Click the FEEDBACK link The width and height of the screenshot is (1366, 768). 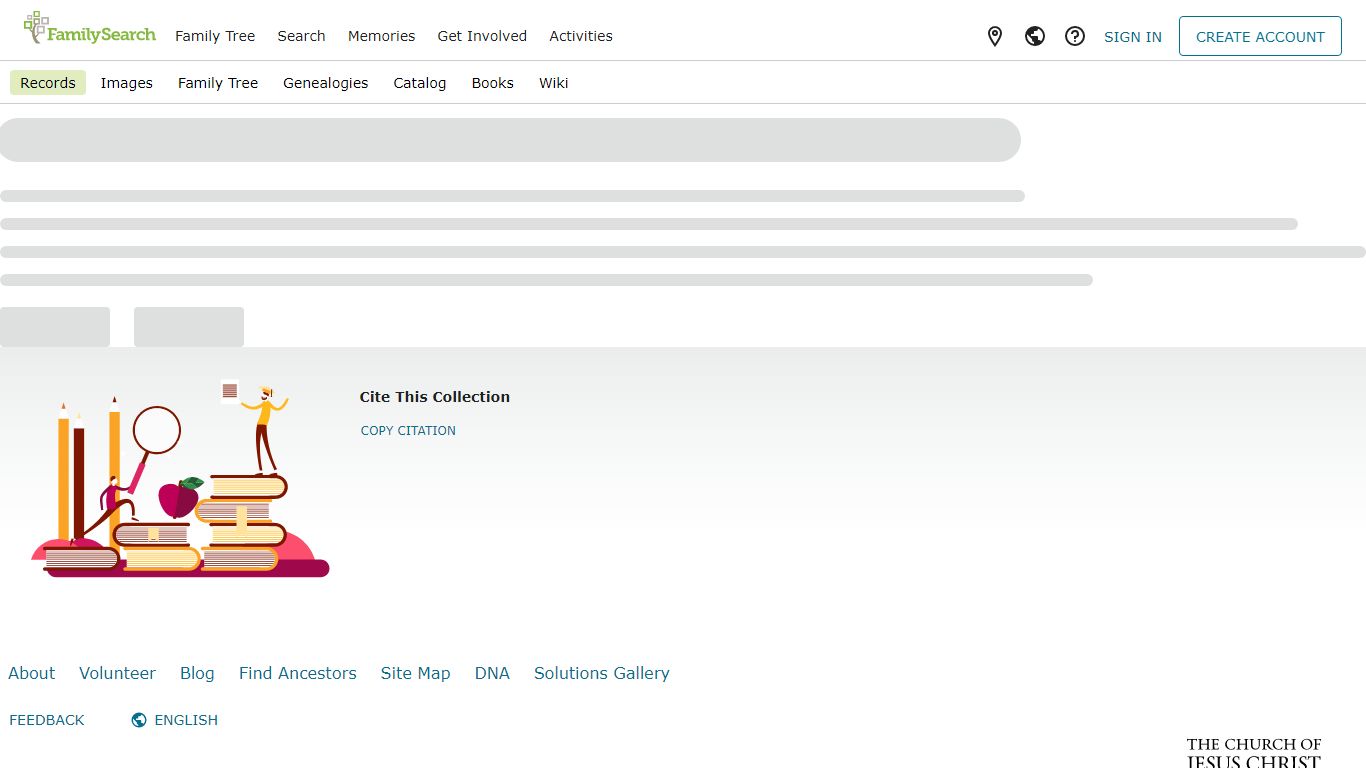(47, 720)
